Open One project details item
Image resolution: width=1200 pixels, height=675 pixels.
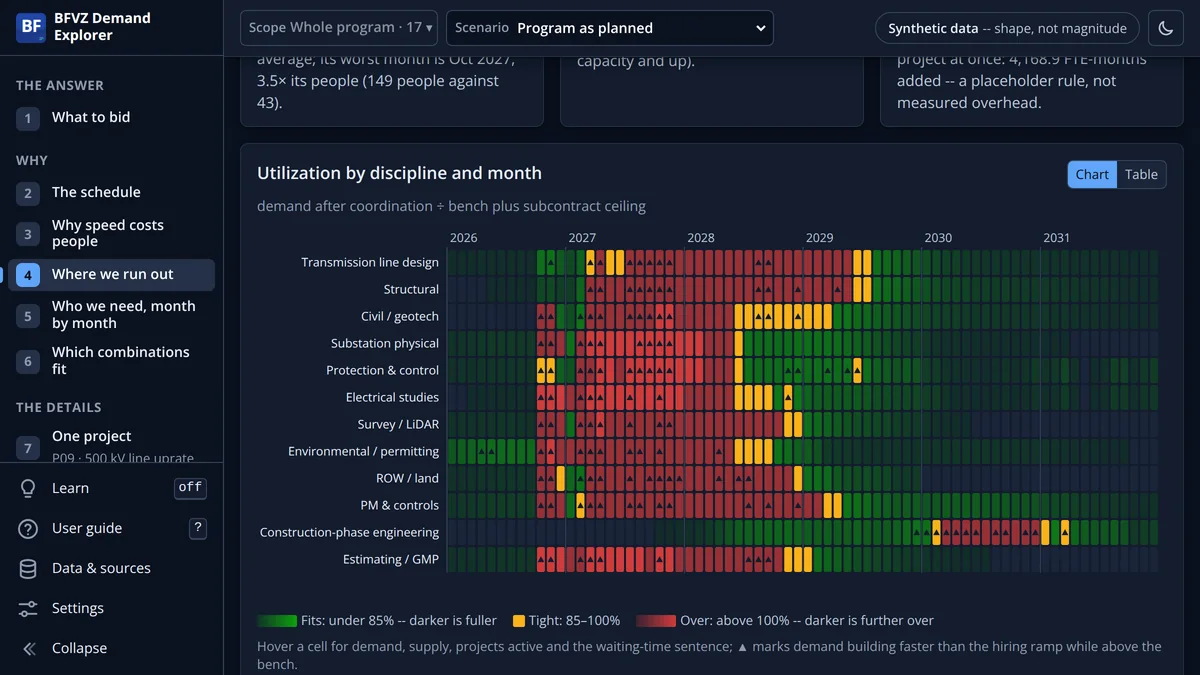click(x=112, y=445)
